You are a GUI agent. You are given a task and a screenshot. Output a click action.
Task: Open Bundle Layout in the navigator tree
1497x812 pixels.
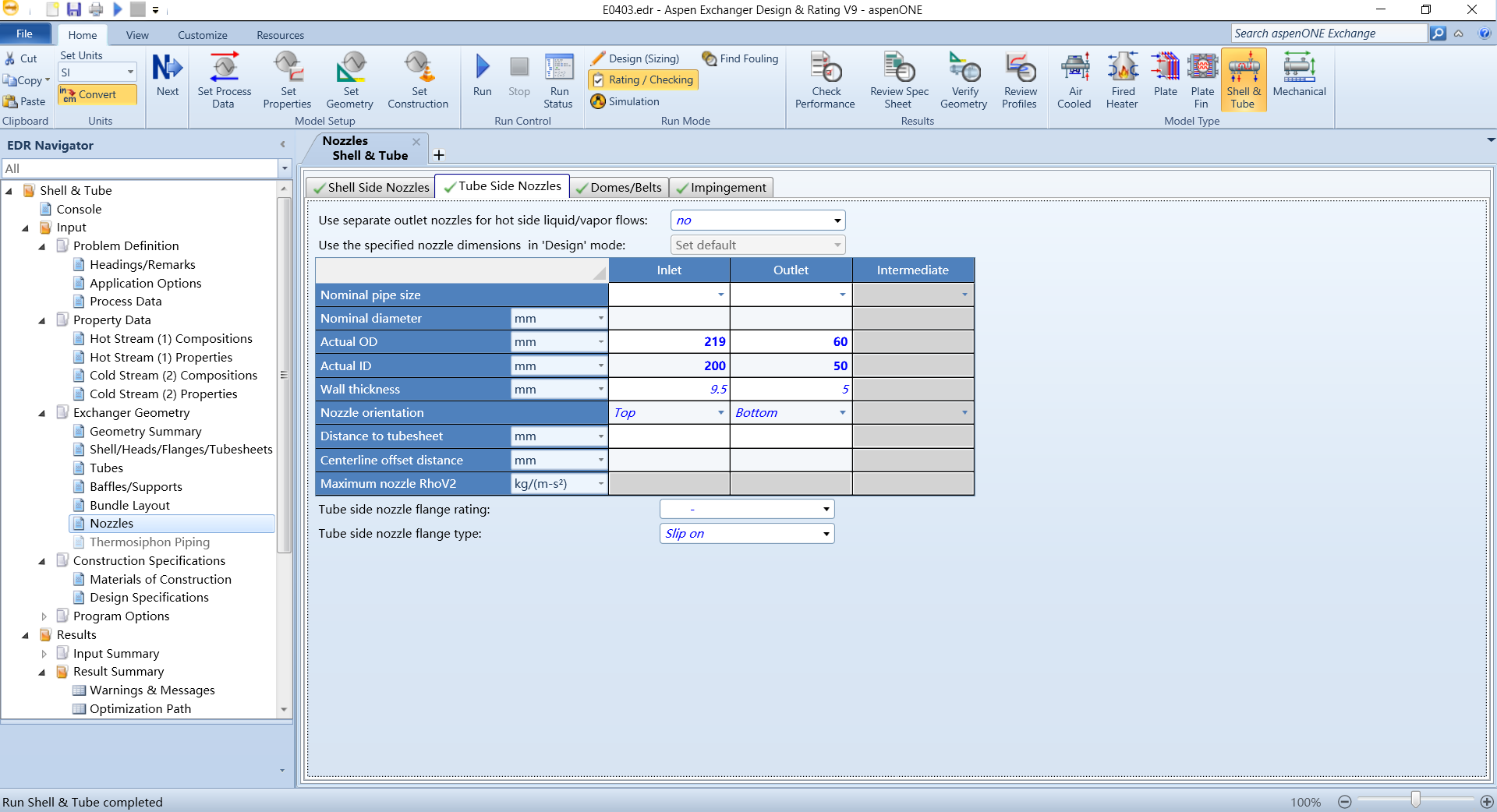(x=129, y=506)
